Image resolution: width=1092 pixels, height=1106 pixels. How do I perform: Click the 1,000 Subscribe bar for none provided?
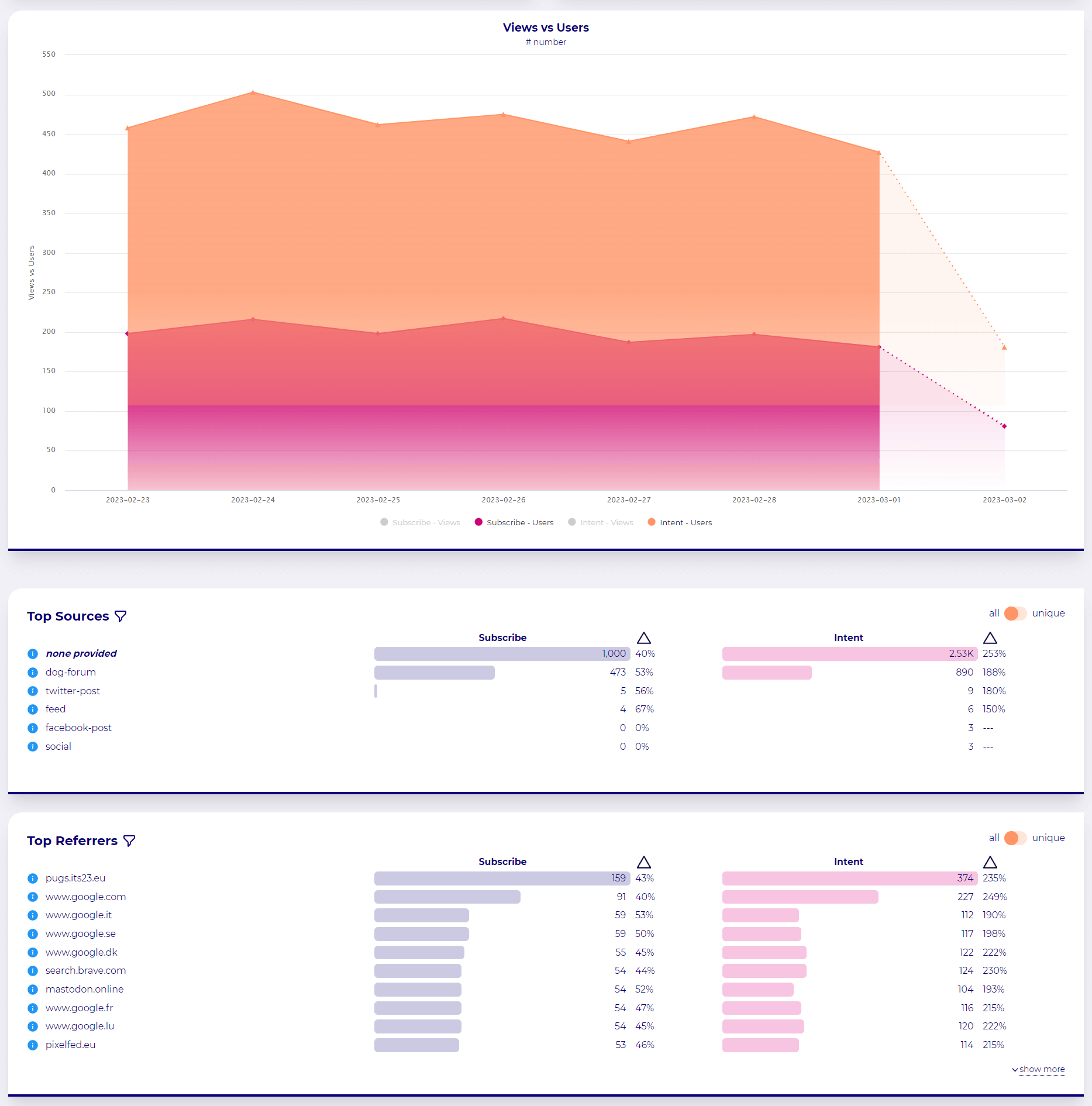(502, 654)
